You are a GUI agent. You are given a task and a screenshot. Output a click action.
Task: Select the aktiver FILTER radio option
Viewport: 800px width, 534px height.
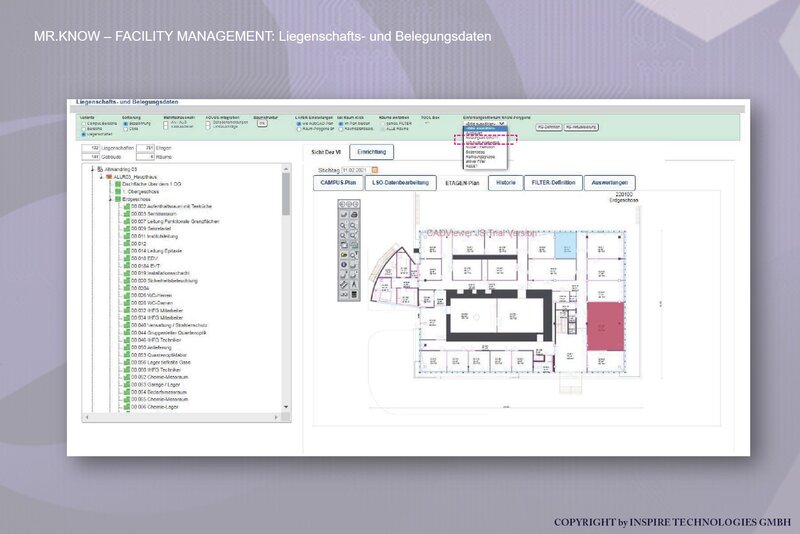(383, 123)
